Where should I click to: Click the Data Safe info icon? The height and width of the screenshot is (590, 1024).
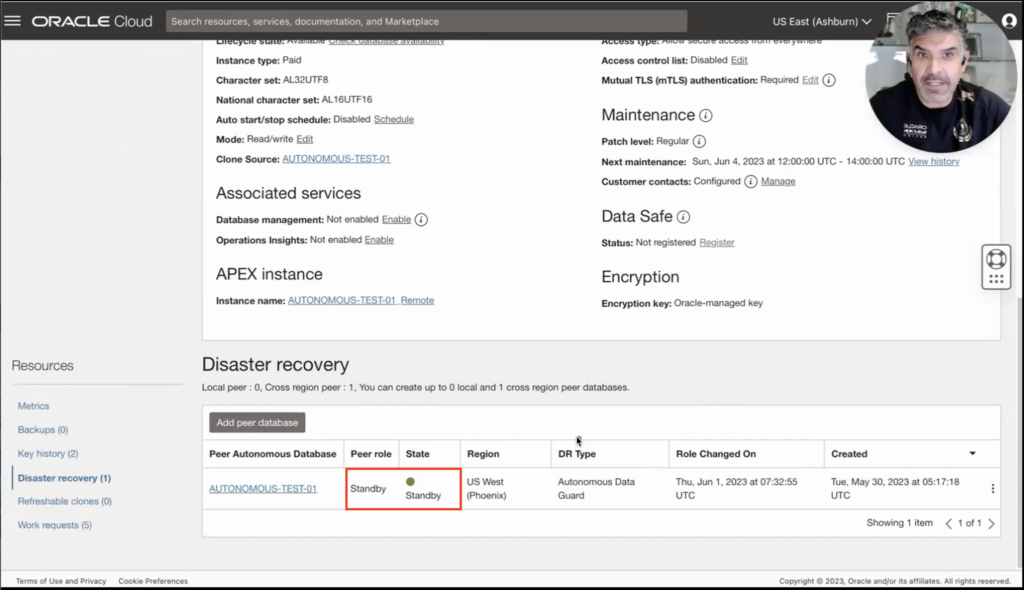[683, 217]
